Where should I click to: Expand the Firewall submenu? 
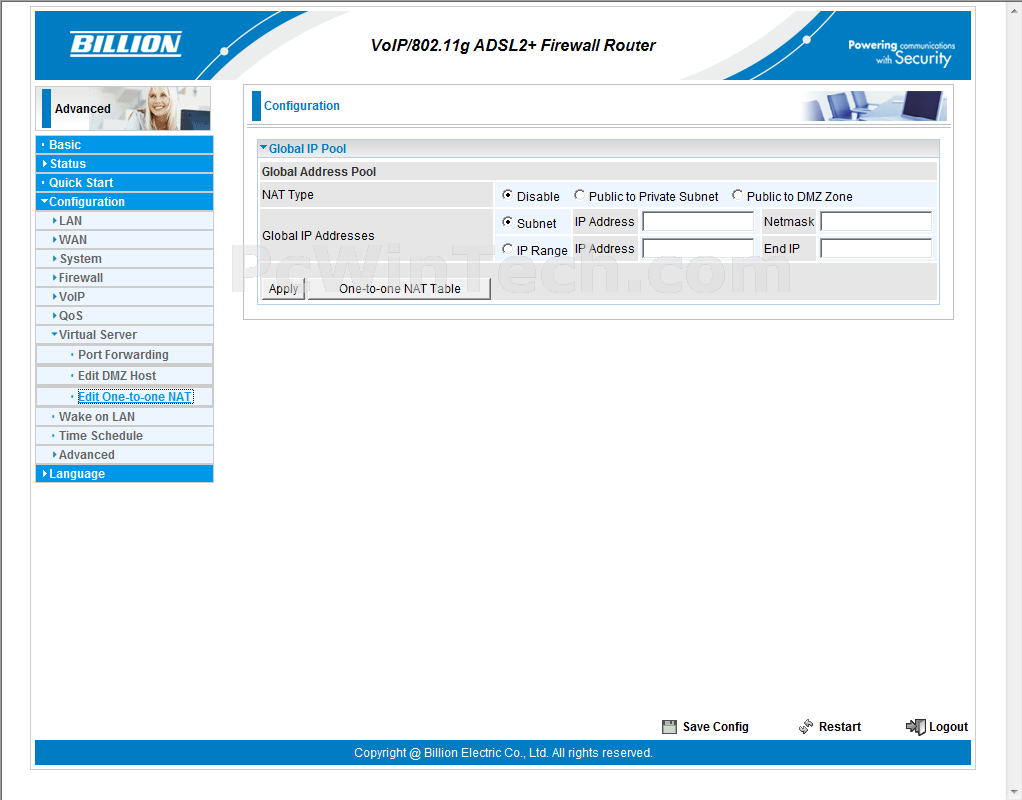click(124, 277)
